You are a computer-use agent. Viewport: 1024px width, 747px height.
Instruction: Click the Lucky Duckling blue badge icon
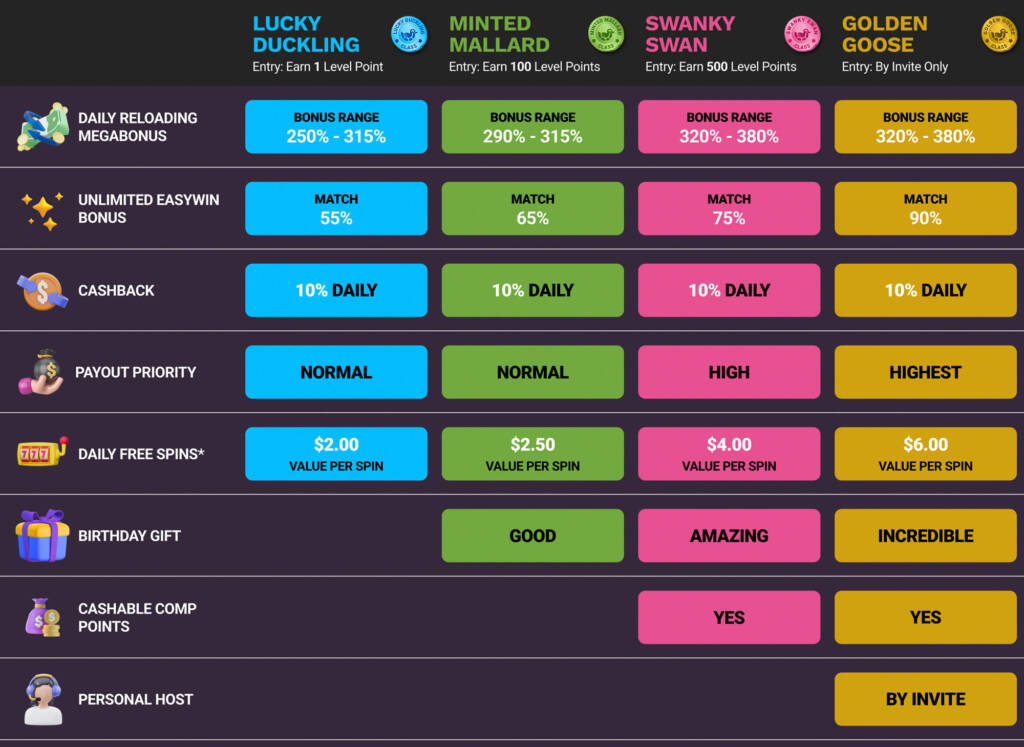pos(408,34)
